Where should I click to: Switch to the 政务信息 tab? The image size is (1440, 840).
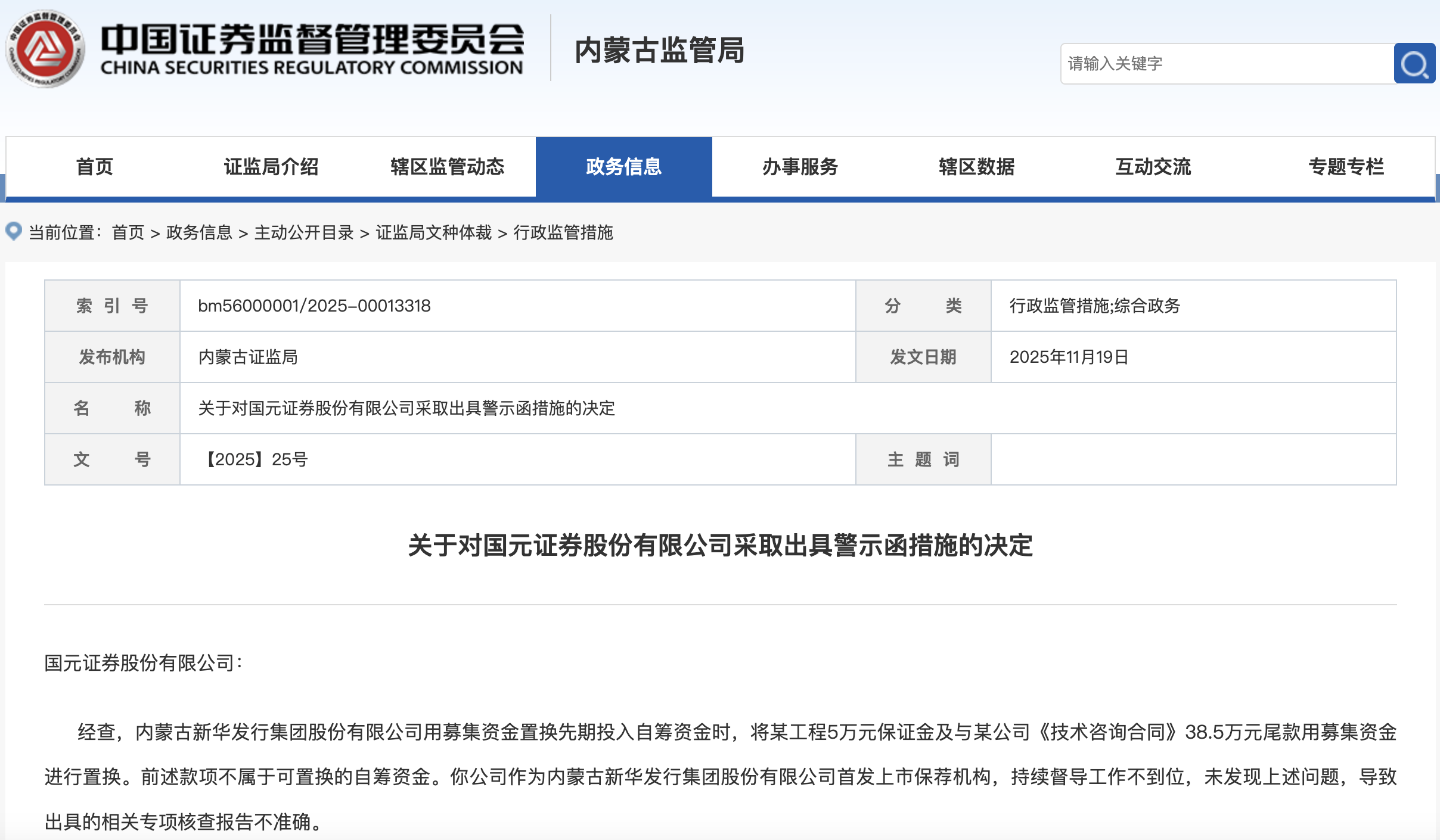623,167
